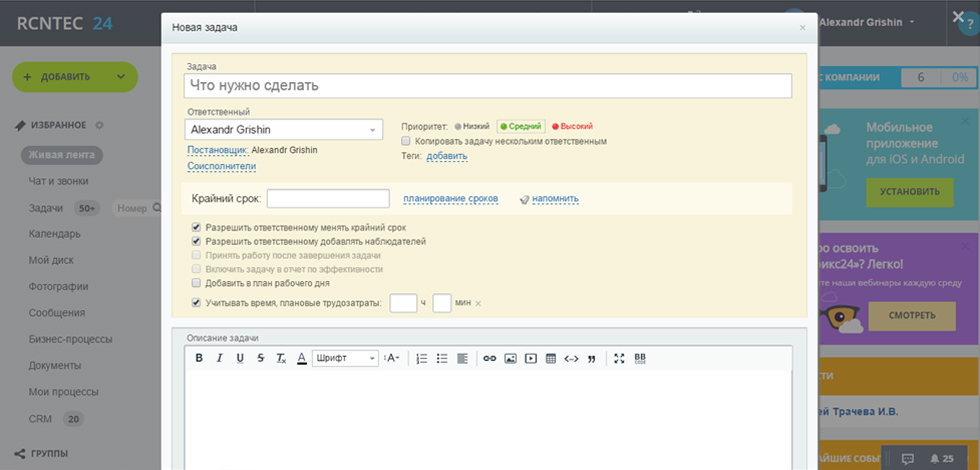Switch the editor to BB code mode
The image size is (980, 470).
click(x=640, y=358)
